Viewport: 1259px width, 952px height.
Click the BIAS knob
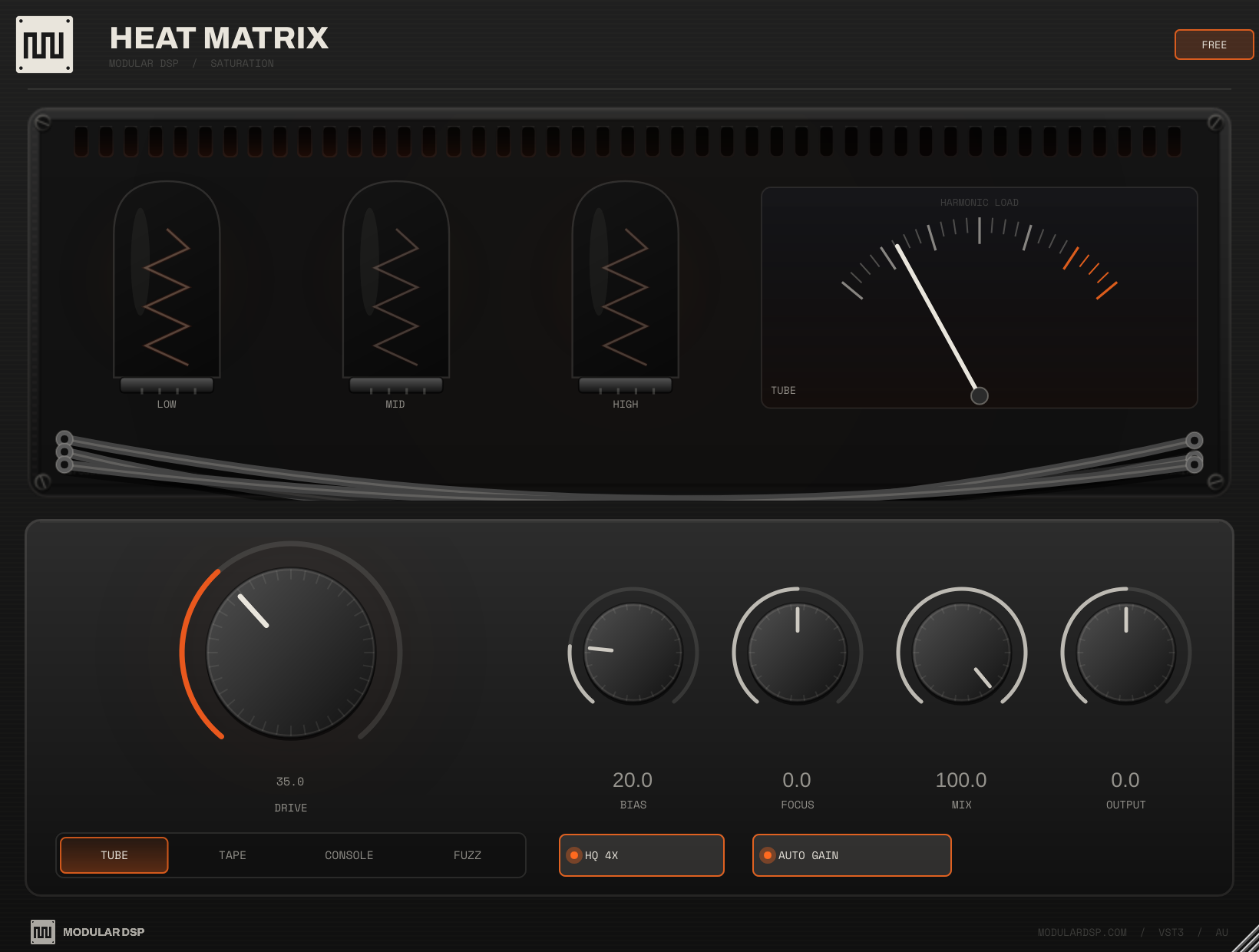coord(633,653)
